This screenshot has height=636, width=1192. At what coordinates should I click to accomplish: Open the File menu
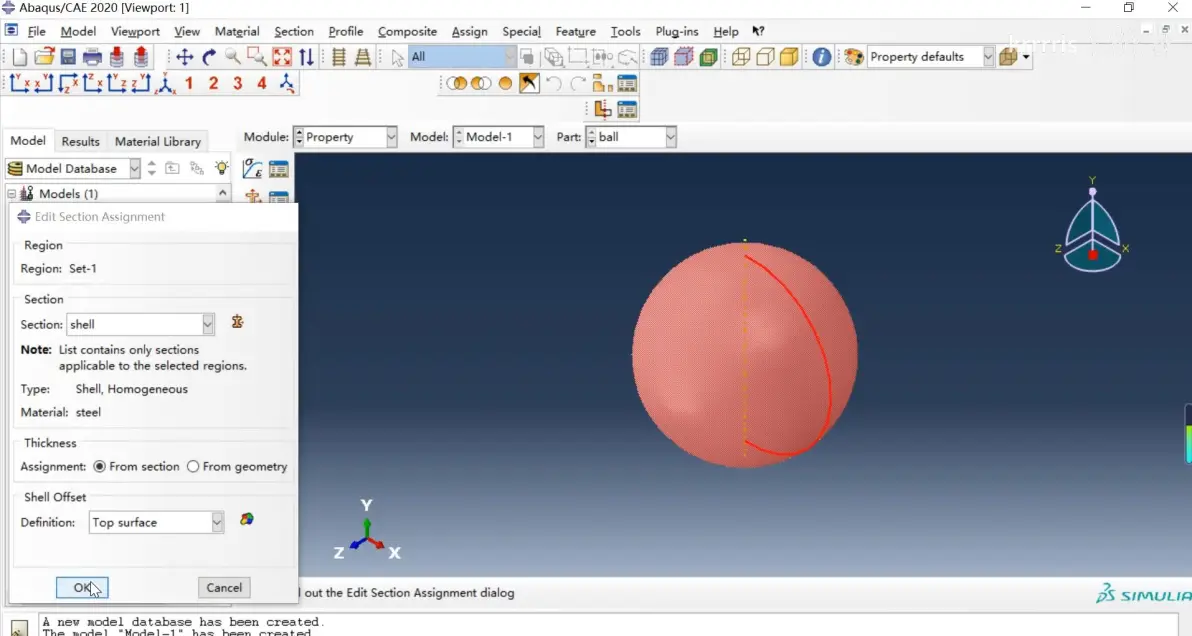tap(36, 31)
